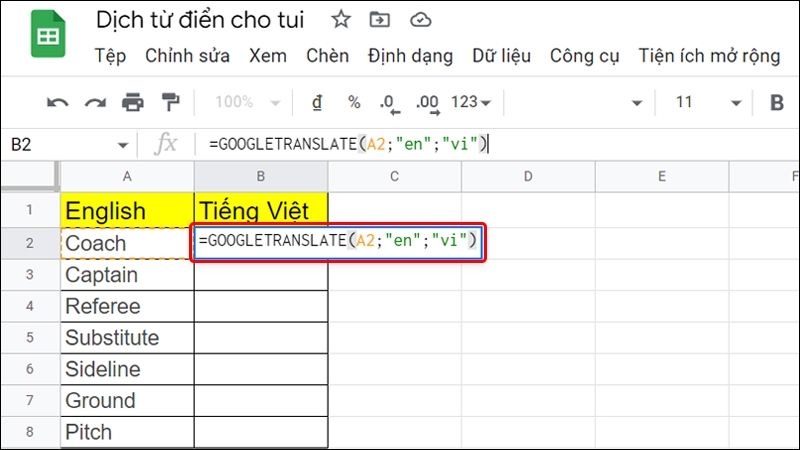Undo the last action

coord(57,103)
